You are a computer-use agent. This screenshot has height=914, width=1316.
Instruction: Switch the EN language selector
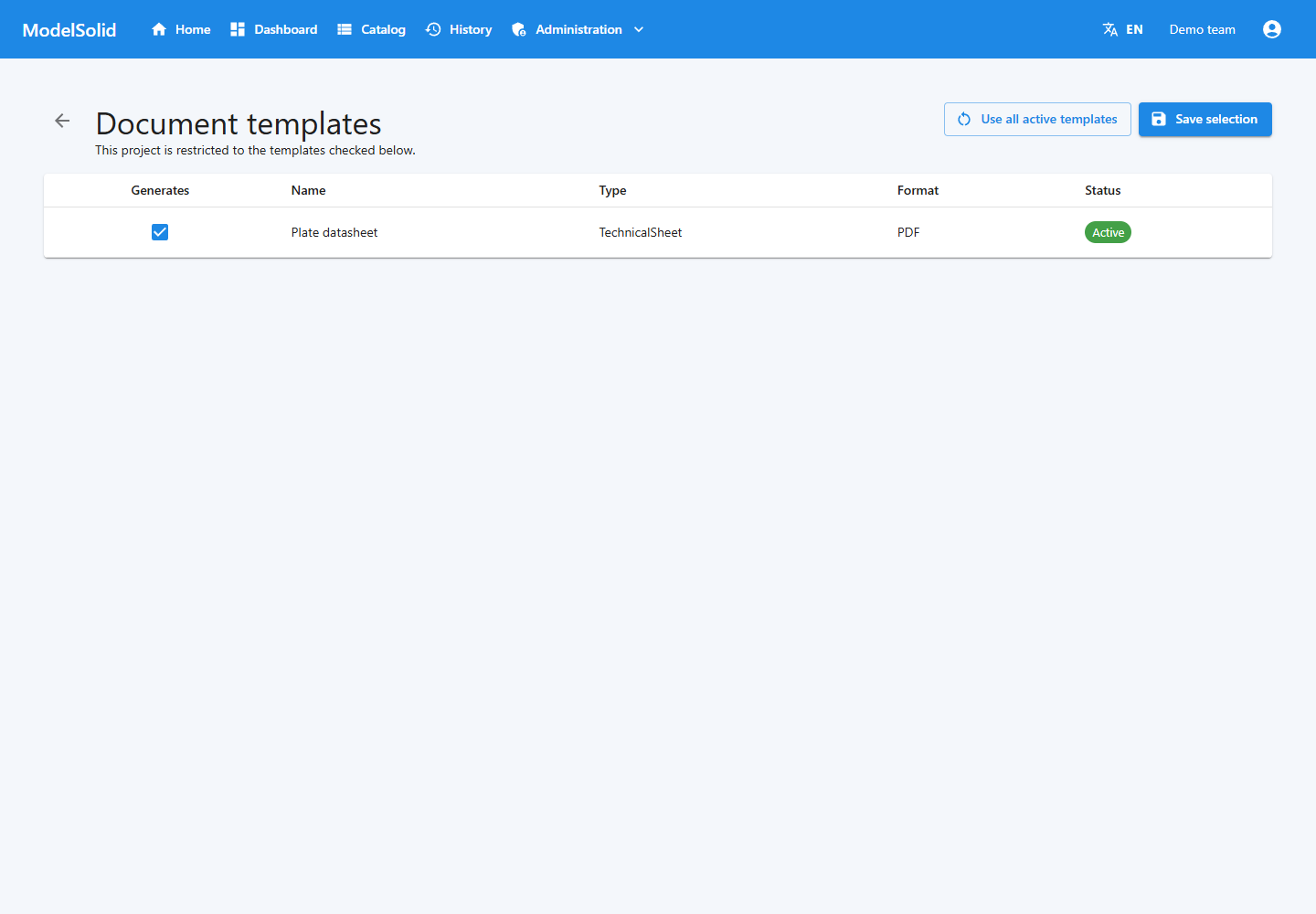1123,29
